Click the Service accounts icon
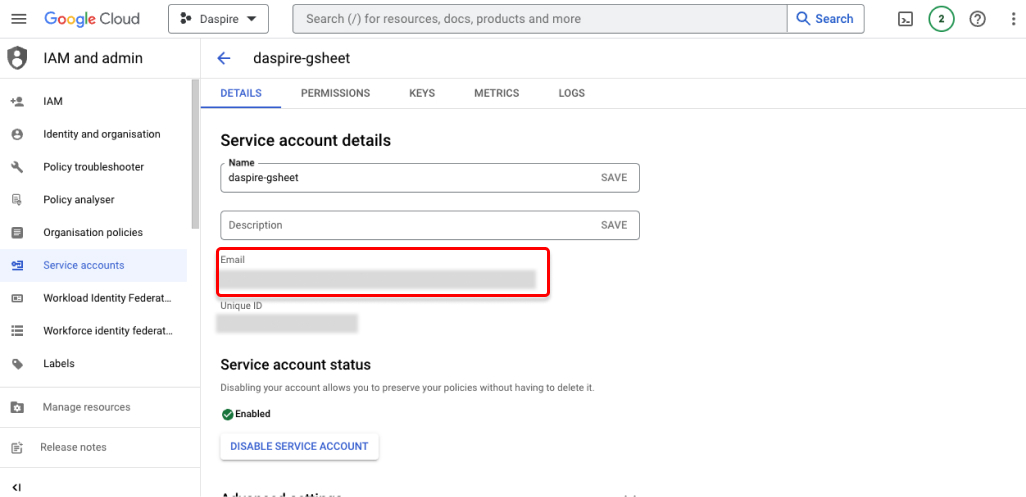Screen dimensions: 1026x497 [x=18, y=265]
